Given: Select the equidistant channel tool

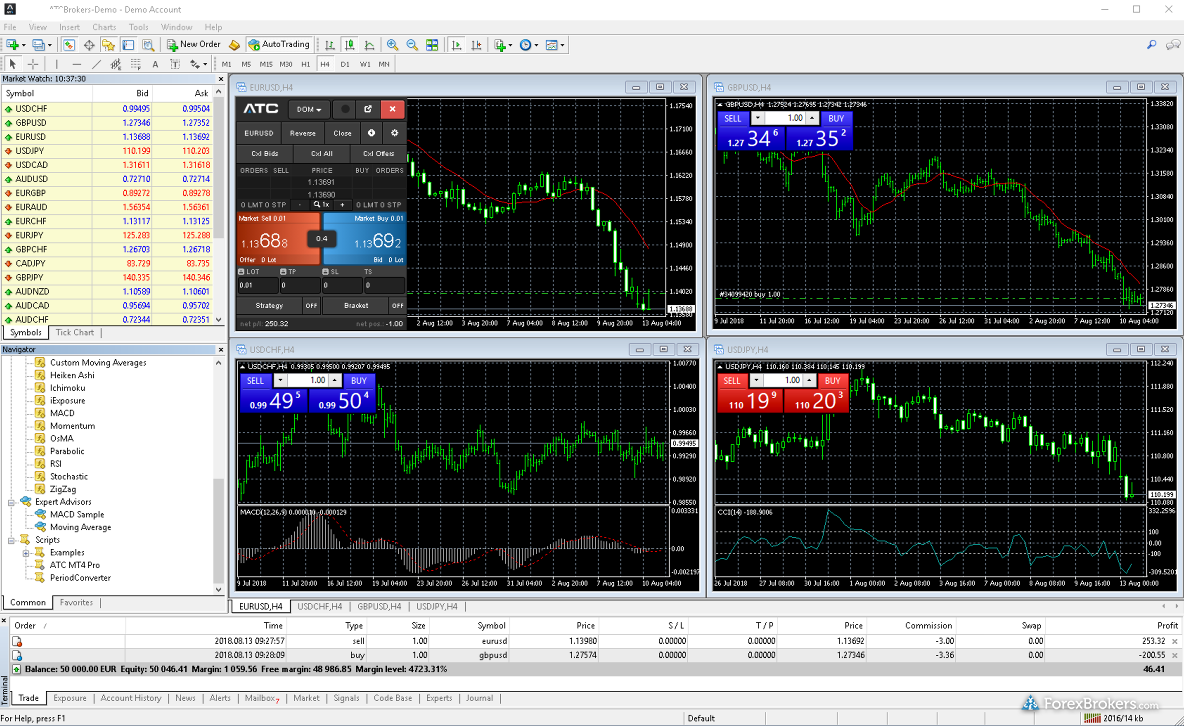Looking at the screenshot, I should click(x=116, y=64).
